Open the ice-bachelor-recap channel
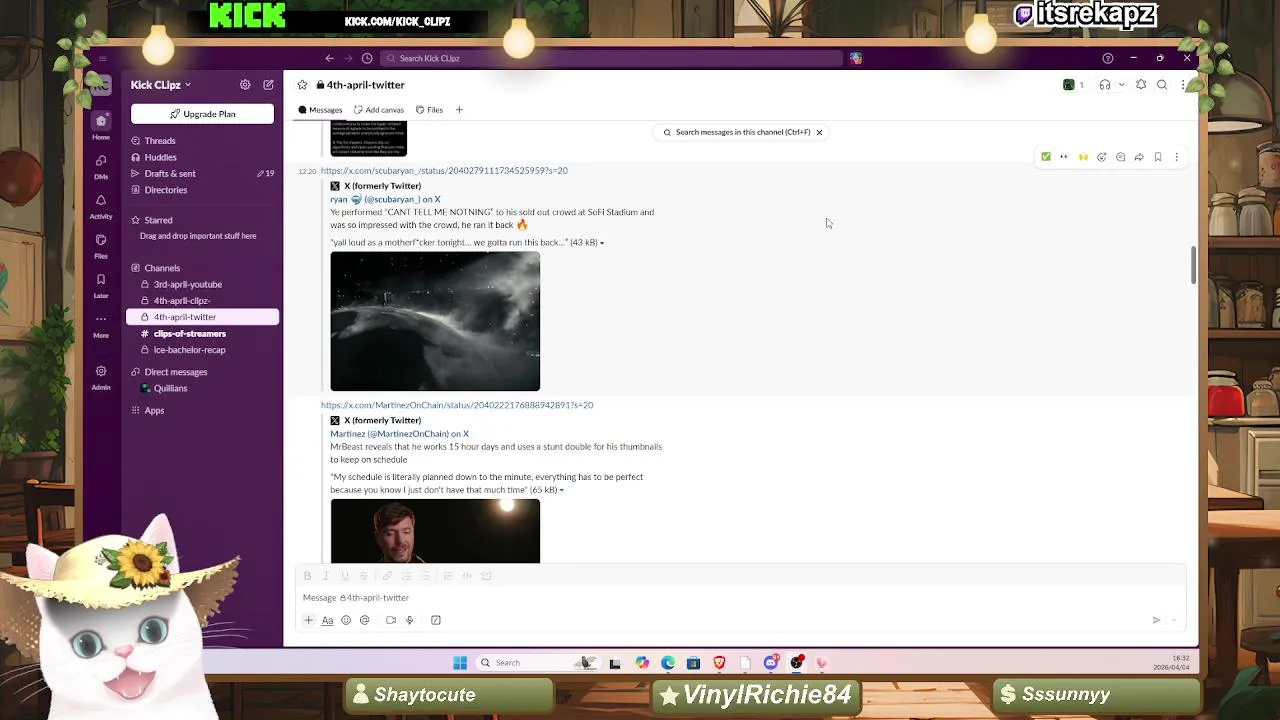The height and width of the screenshot is (720, 1280). coord(189,350)
